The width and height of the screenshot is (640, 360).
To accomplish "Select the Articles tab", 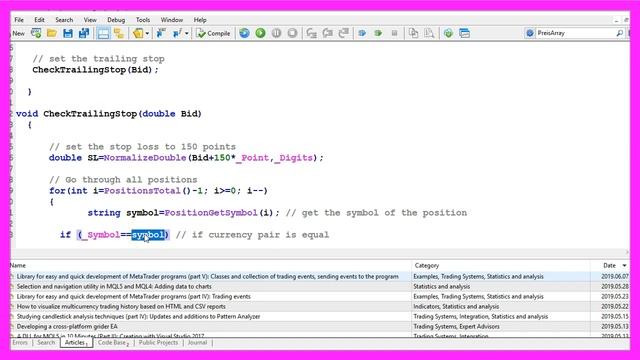I will point(76,342).
